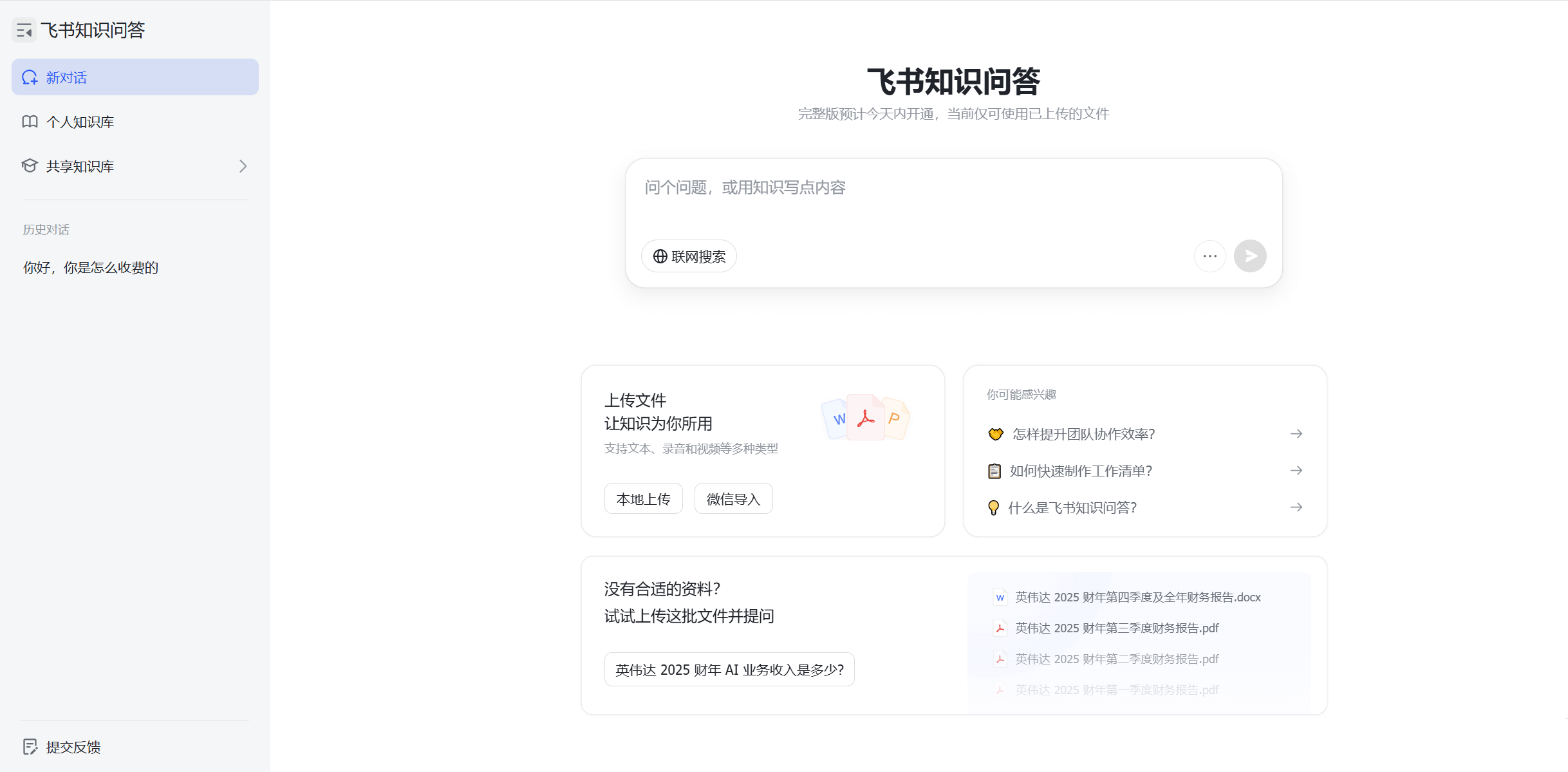Click the PDF icon of 第三季度财务报告
The height and width of the screenshot is (772, 1568).
(x=1001, y=628)
